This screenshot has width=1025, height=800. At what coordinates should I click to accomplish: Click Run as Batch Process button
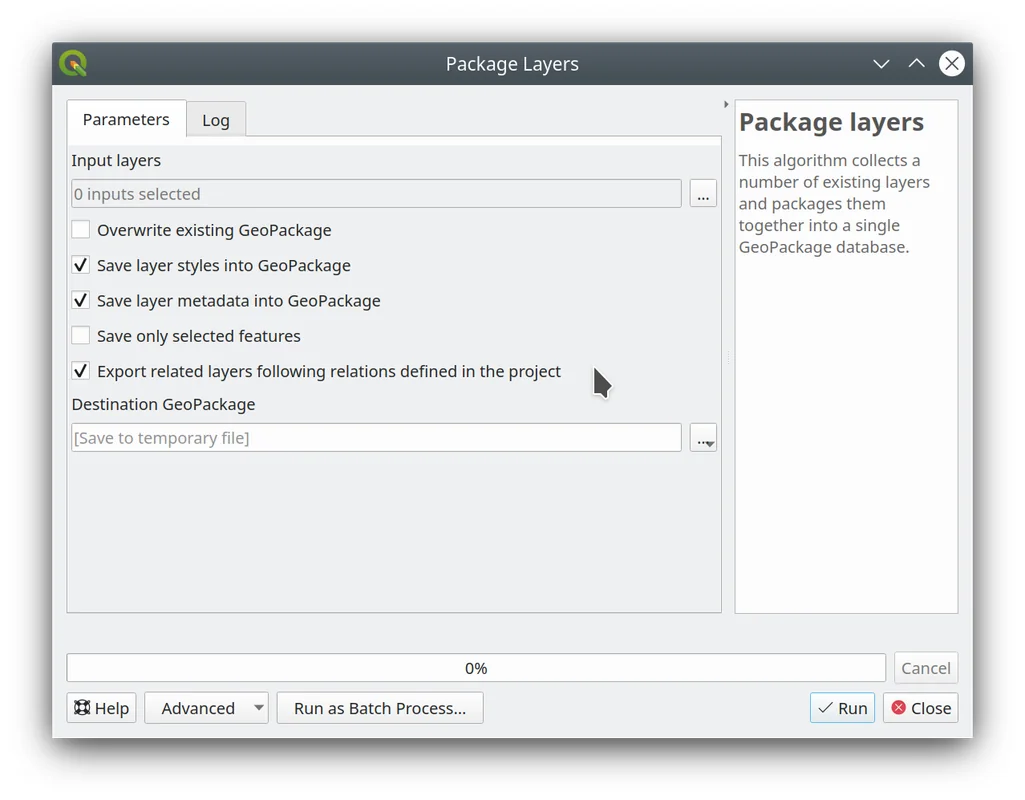tap(380, 708)
